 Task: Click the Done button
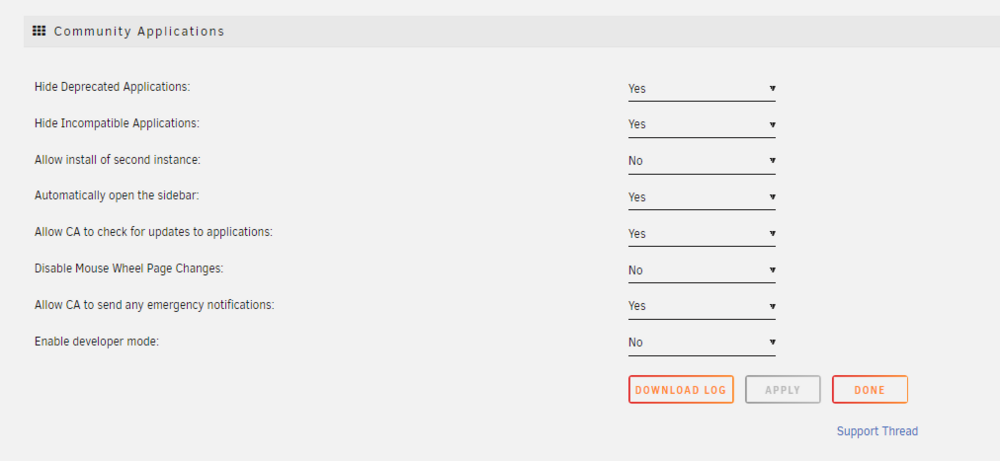point(869,390)
